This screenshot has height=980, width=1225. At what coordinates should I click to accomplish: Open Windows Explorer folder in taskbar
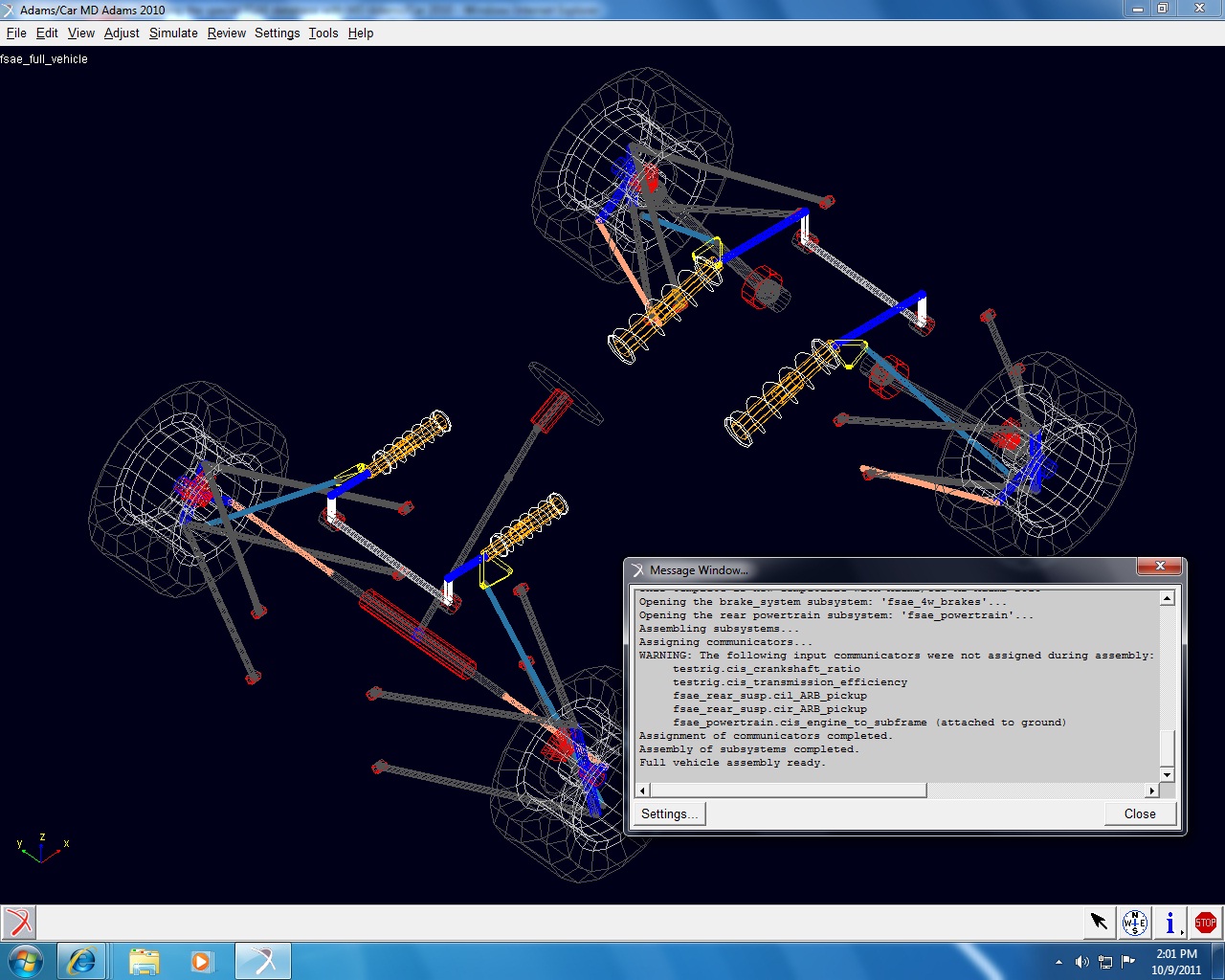[x=144, y=961]
